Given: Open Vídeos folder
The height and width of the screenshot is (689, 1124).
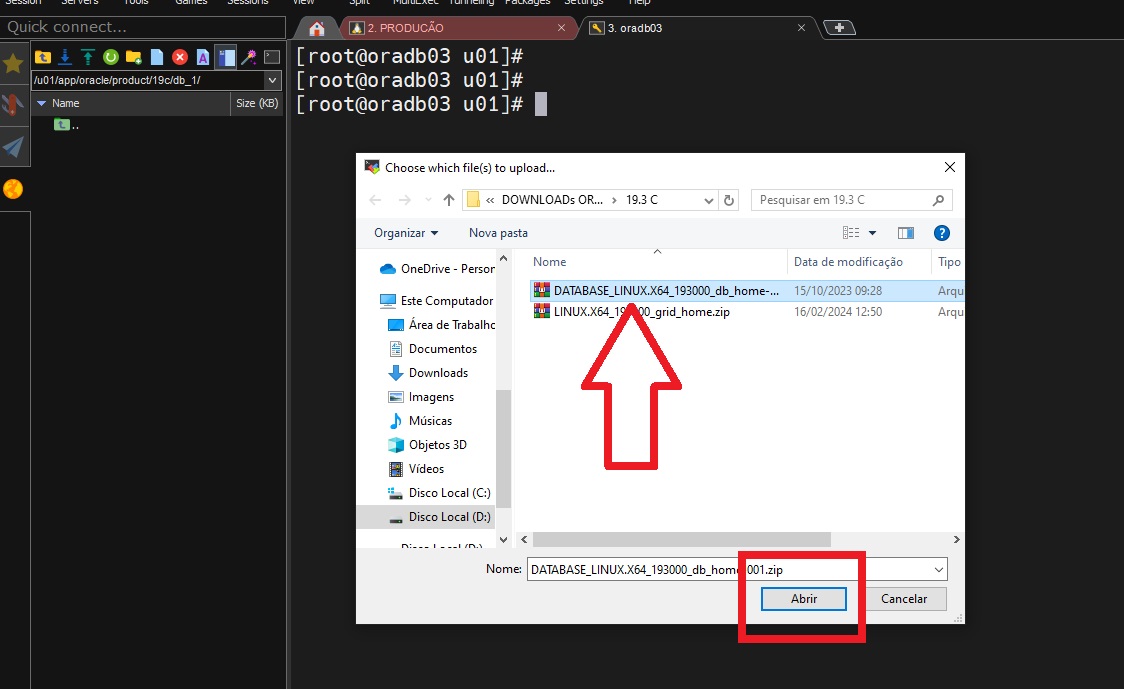Looking at the screenshot, I should (x=416, y=469).
